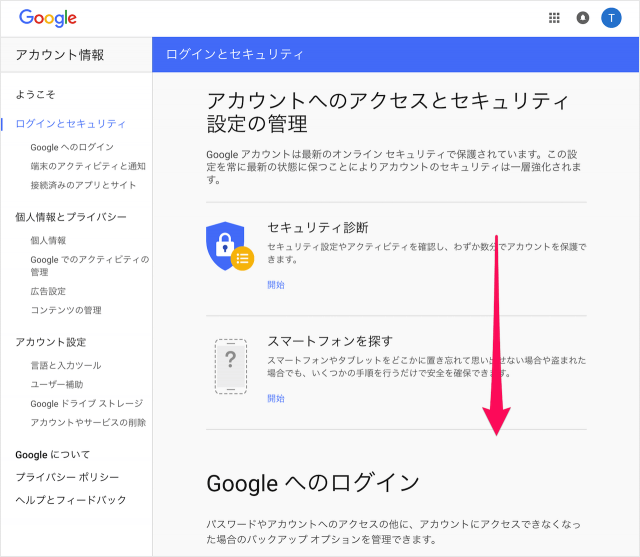
Task: Select ログインとセキュリティ in the sidebar
Action: point(71,124)
